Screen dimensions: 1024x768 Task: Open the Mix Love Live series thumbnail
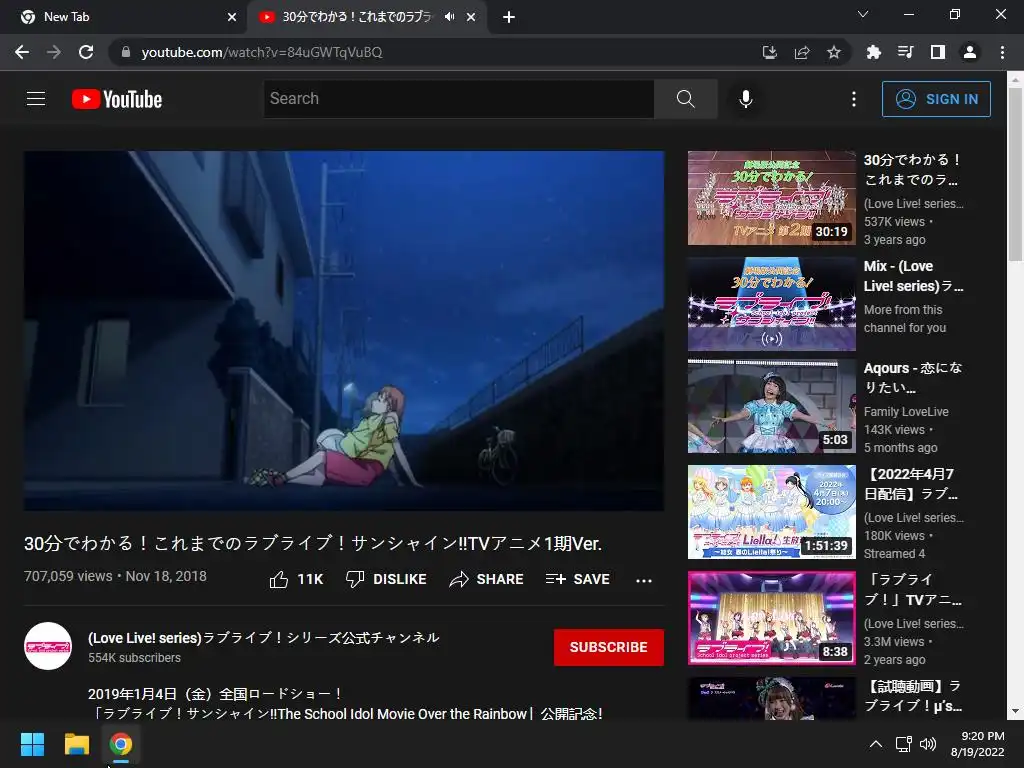[771, 304]
